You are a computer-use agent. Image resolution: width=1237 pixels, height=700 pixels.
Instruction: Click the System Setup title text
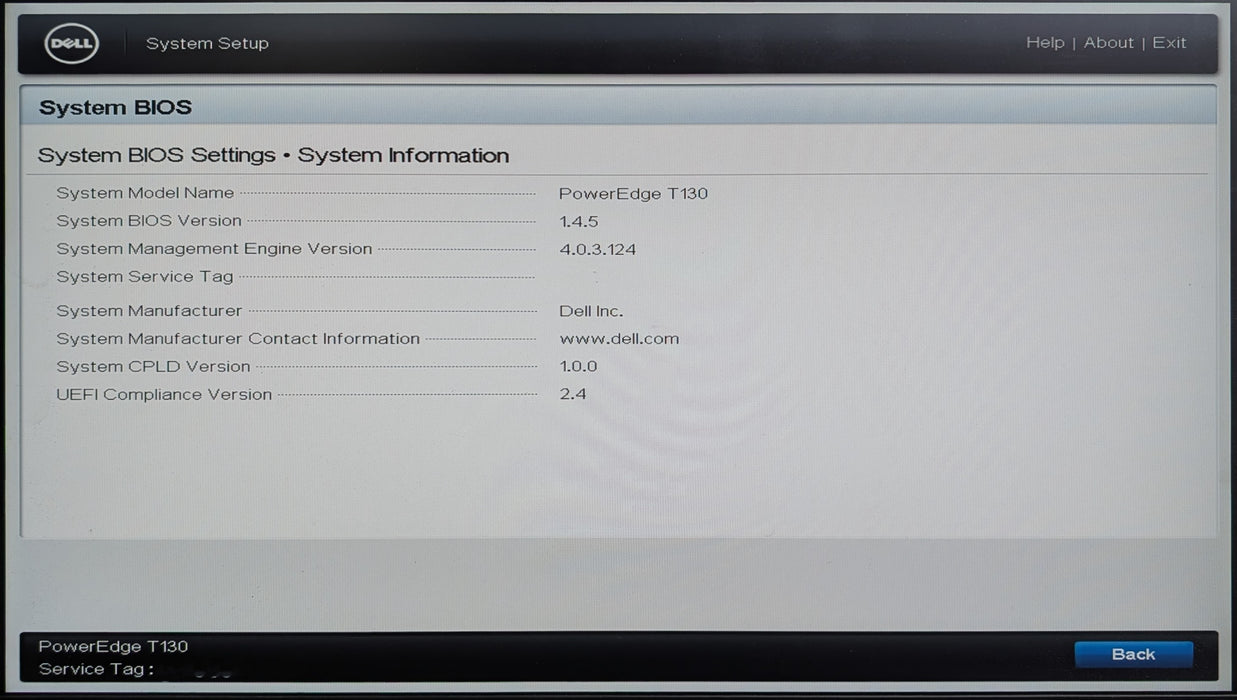[207, 43]
